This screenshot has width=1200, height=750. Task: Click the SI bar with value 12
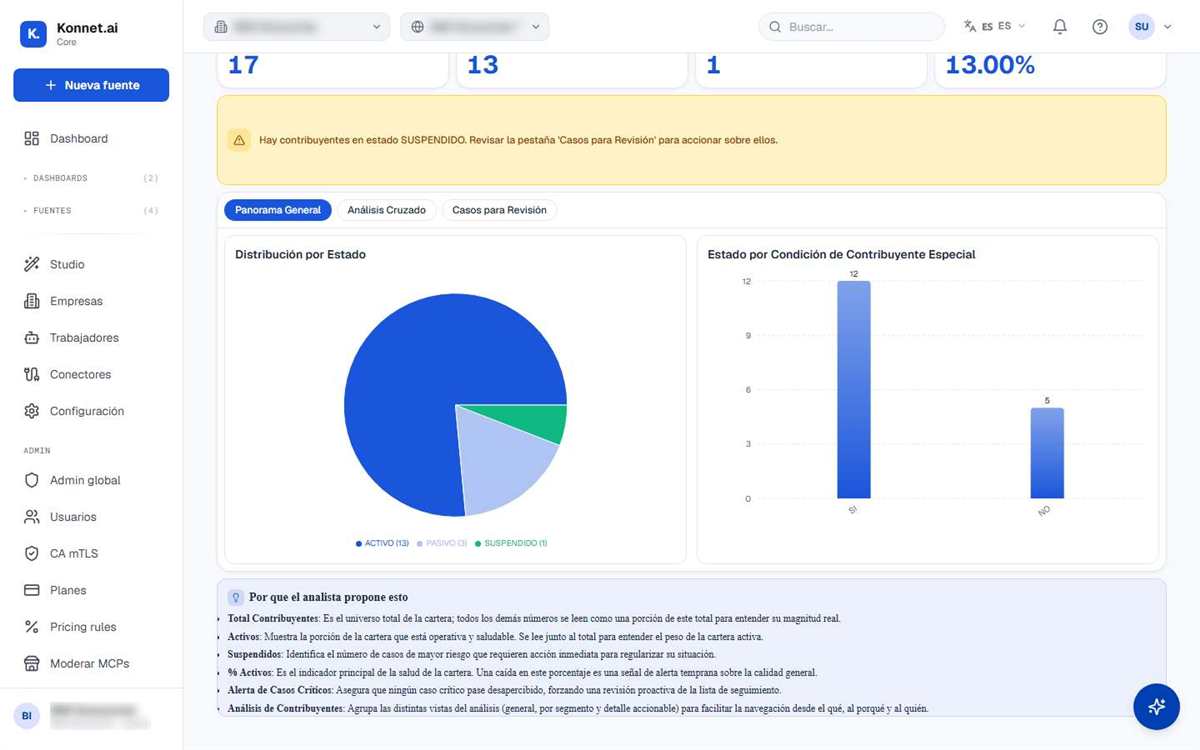click(853, 389)
